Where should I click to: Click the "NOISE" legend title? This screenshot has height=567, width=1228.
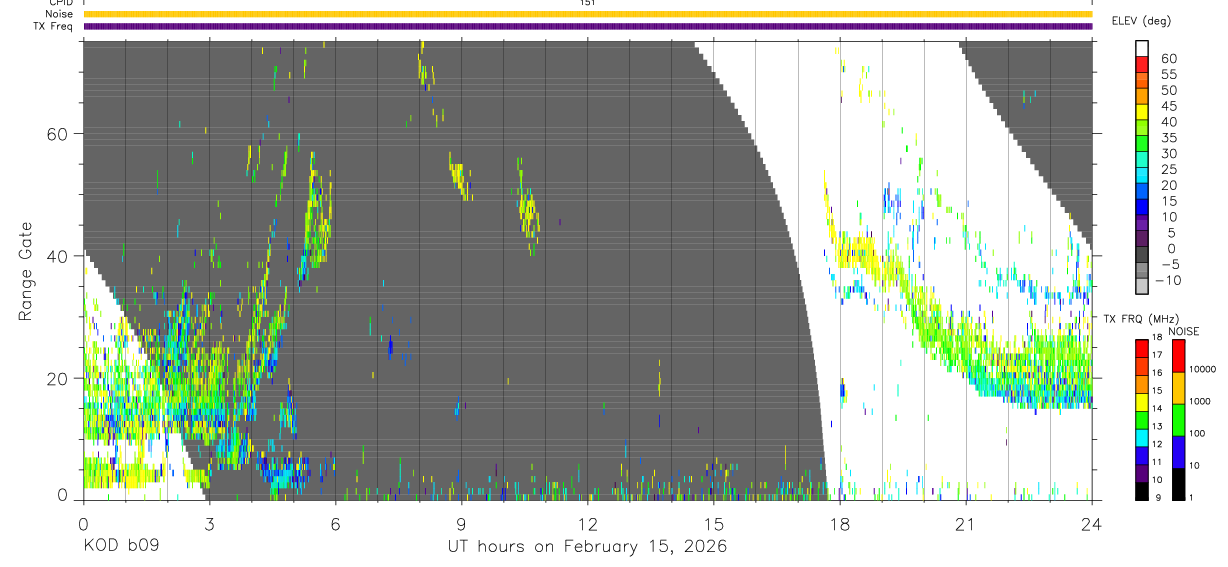(x=1184, y=331)
